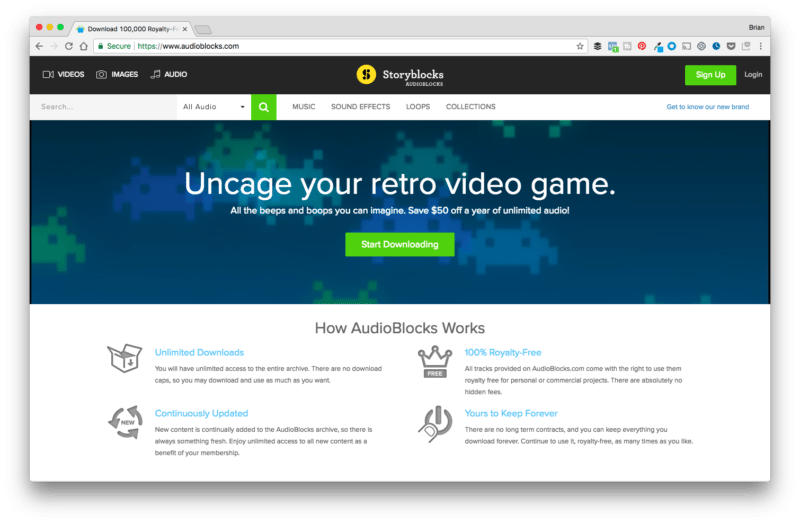
Task: Open the Sound Effects menu item
Action: (360, 107)
